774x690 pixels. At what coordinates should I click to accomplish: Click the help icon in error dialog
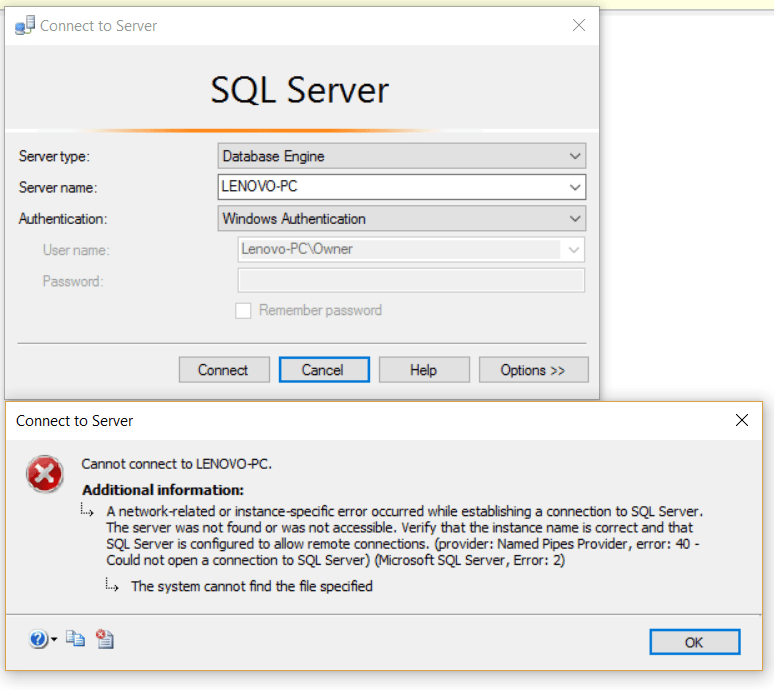[x=39, y=639]
